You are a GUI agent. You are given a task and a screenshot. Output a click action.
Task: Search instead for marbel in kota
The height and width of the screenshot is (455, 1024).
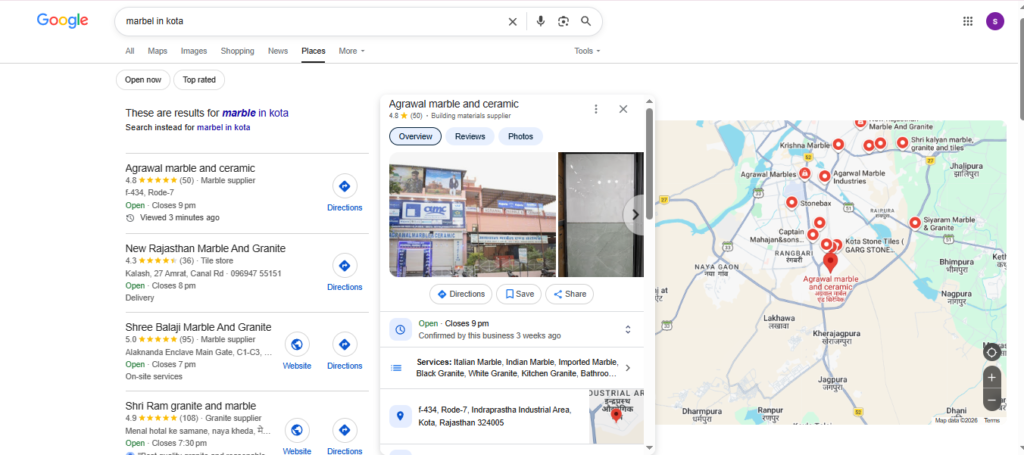click(x=223, y=127)
